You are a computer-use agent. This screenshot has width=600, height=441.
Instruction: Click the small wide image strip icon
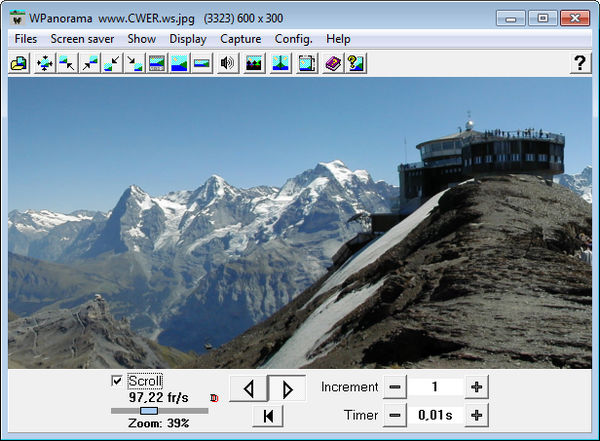pyautogui.click(x=202, y=63)
